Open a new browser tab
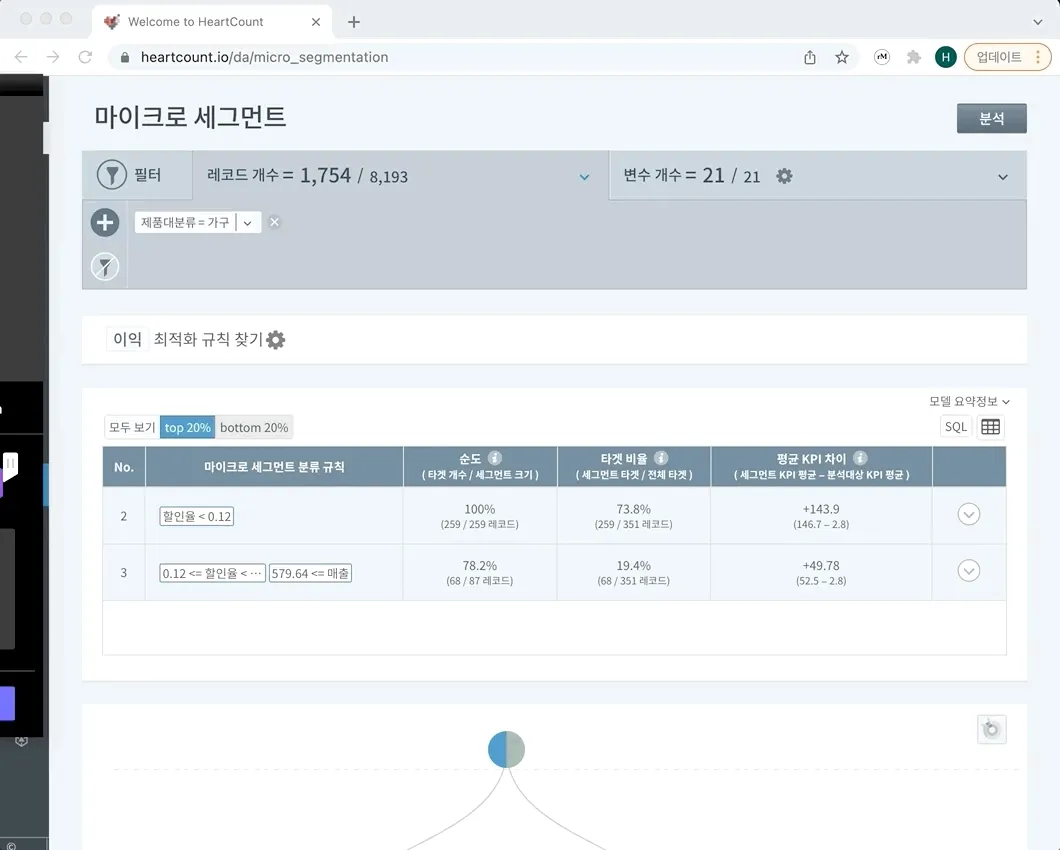The height and width of the screenshot is (850, 1060). [354, 22]
